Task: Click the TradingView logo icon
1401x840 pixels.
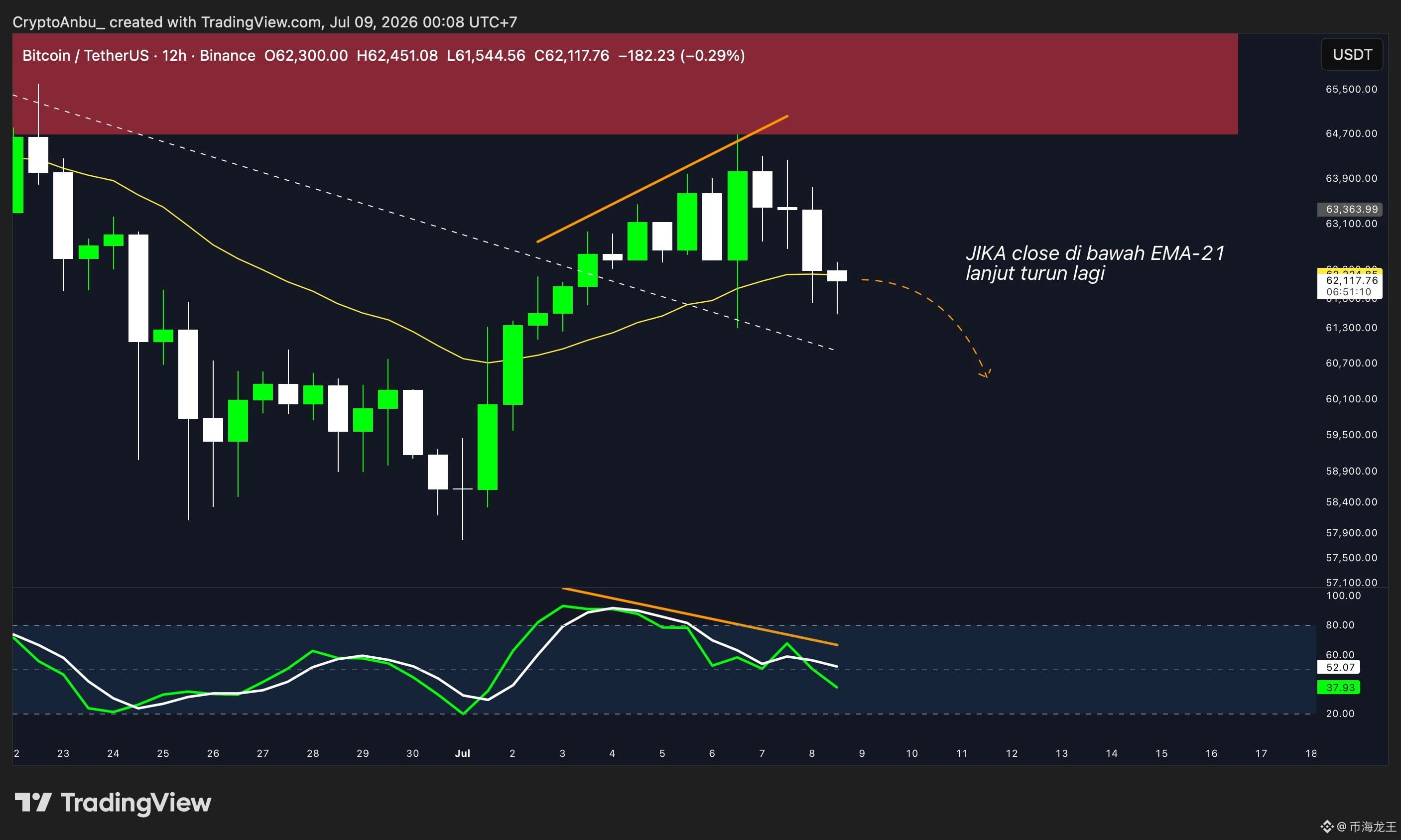Action: pos(33,802)
